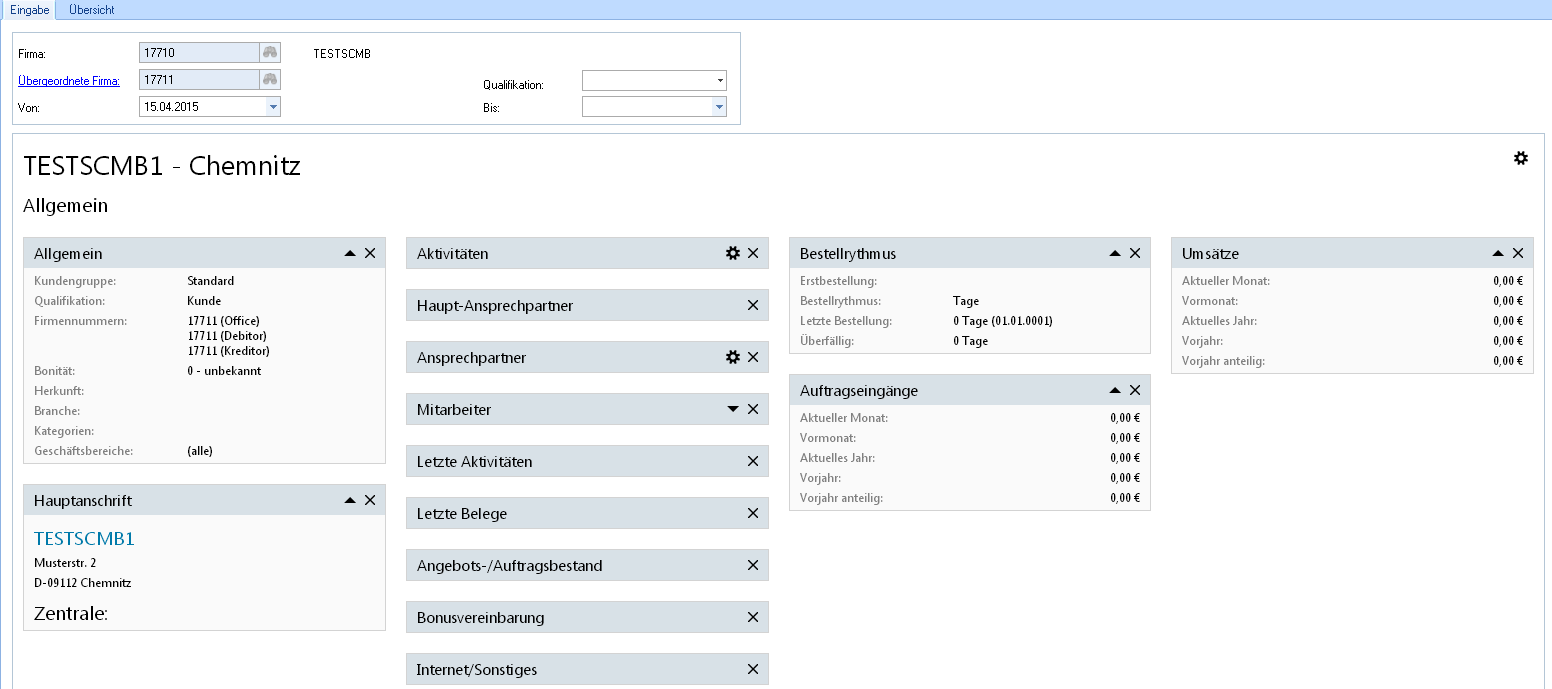
Task: Open the Von date picker dropdown
Action: pos(273,107)
